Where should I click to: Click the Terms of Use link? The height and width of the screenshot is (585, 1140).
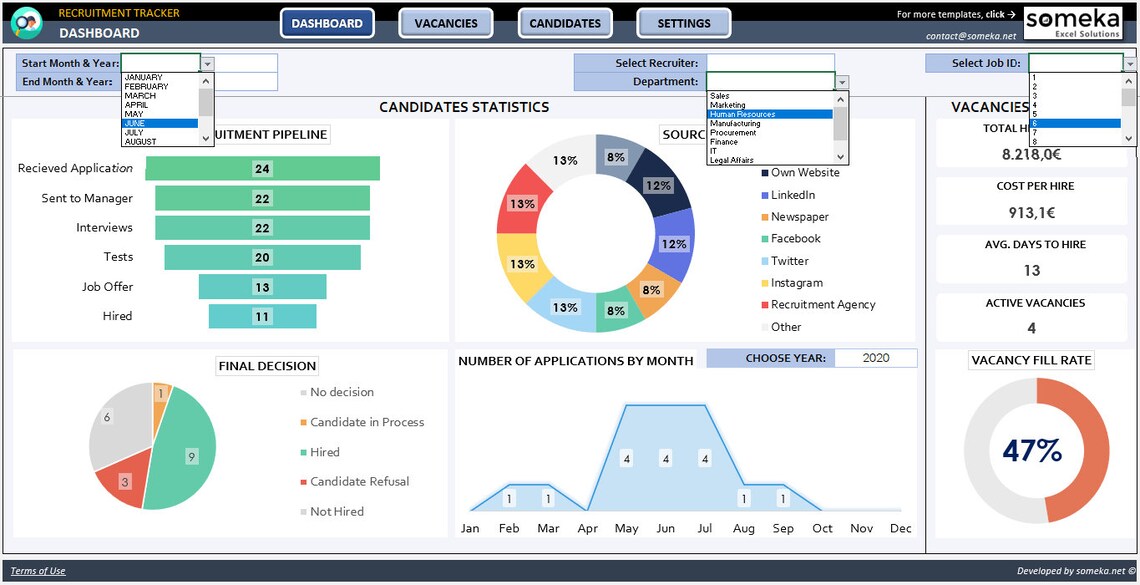tap(37, 570)
